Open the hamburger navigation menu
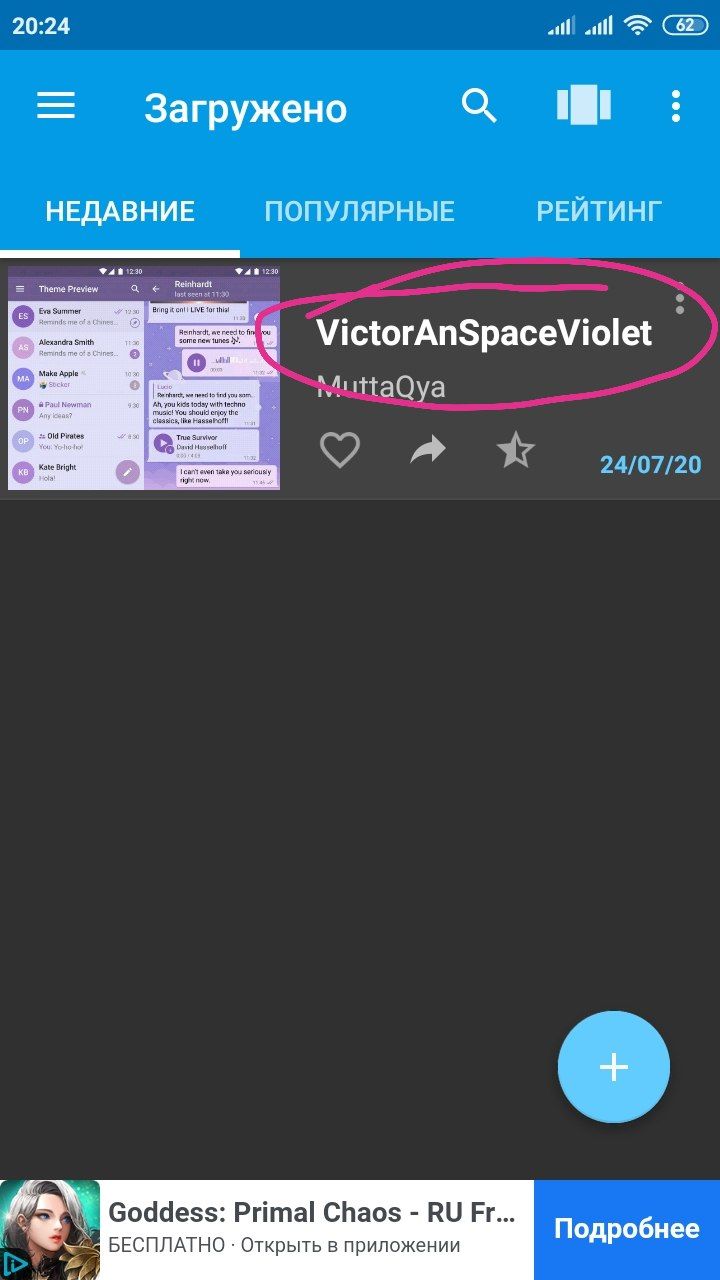This screenshot has height=1280, width=720. (x=56, y=106)
